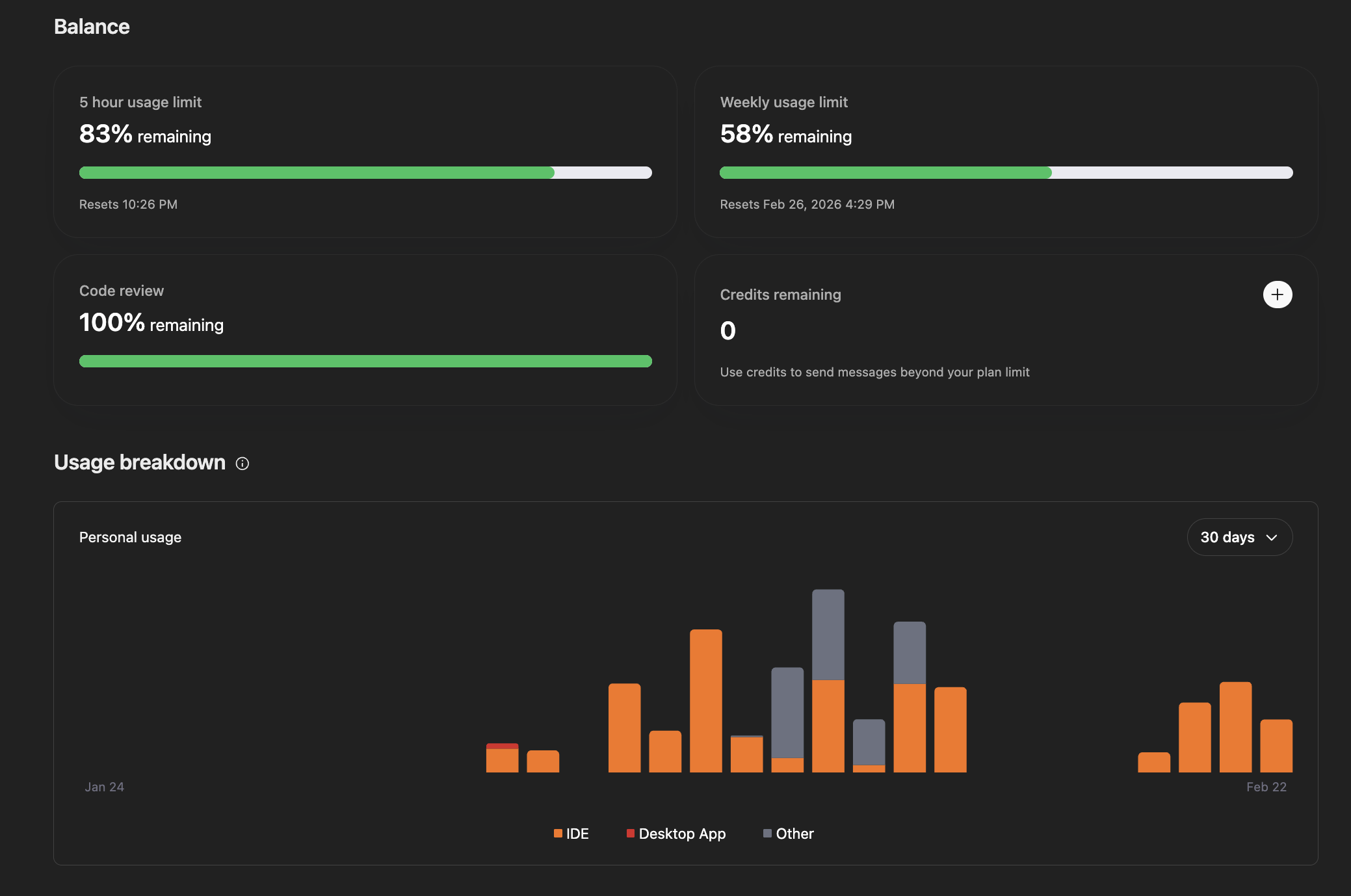Viewport: 1351px width, 896px height.
Task: Click the chevron in the 30 days selector
Action: point(1272,538)
